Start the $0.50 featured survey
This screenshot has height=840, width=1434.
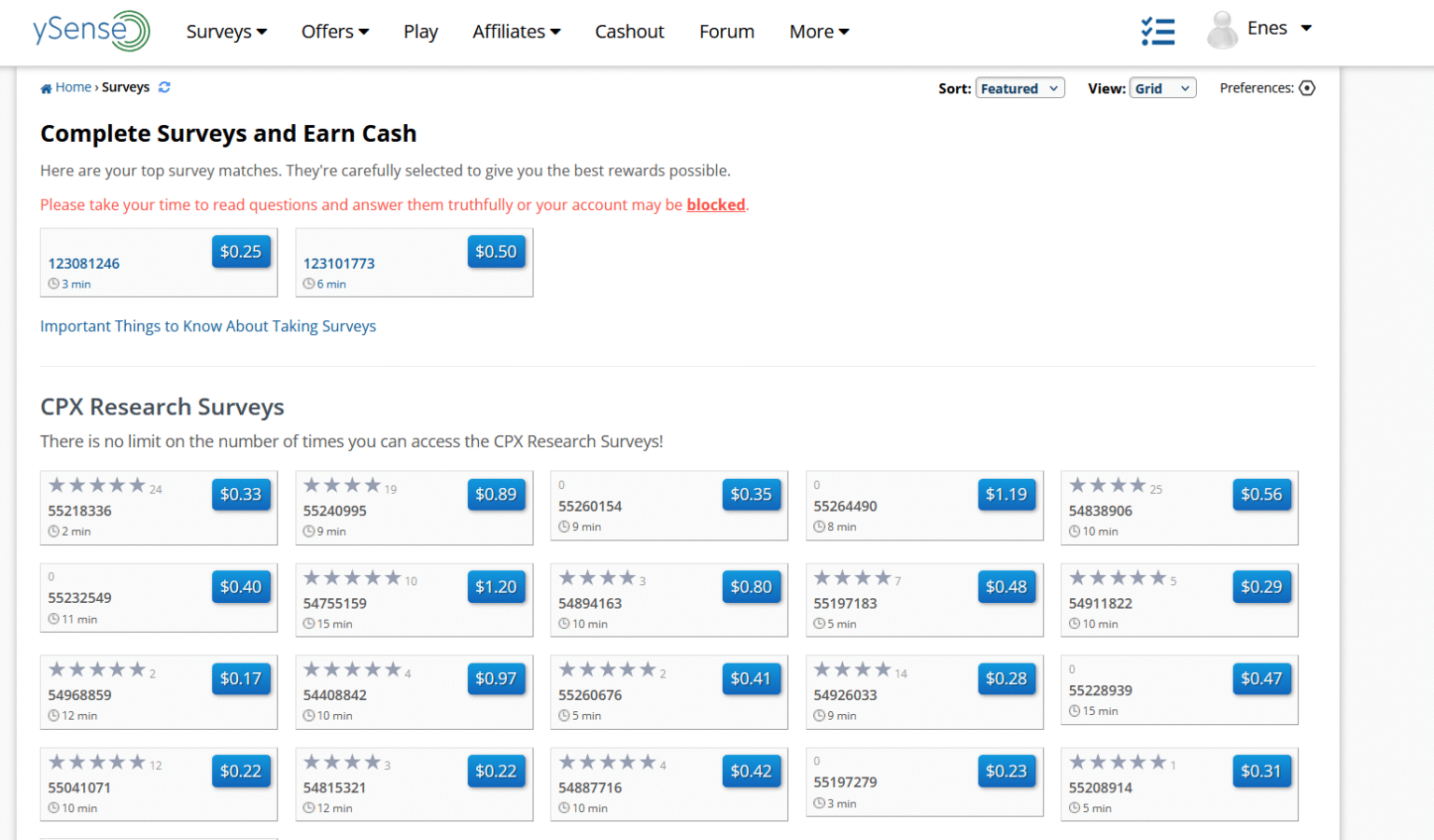click(496, 251)
